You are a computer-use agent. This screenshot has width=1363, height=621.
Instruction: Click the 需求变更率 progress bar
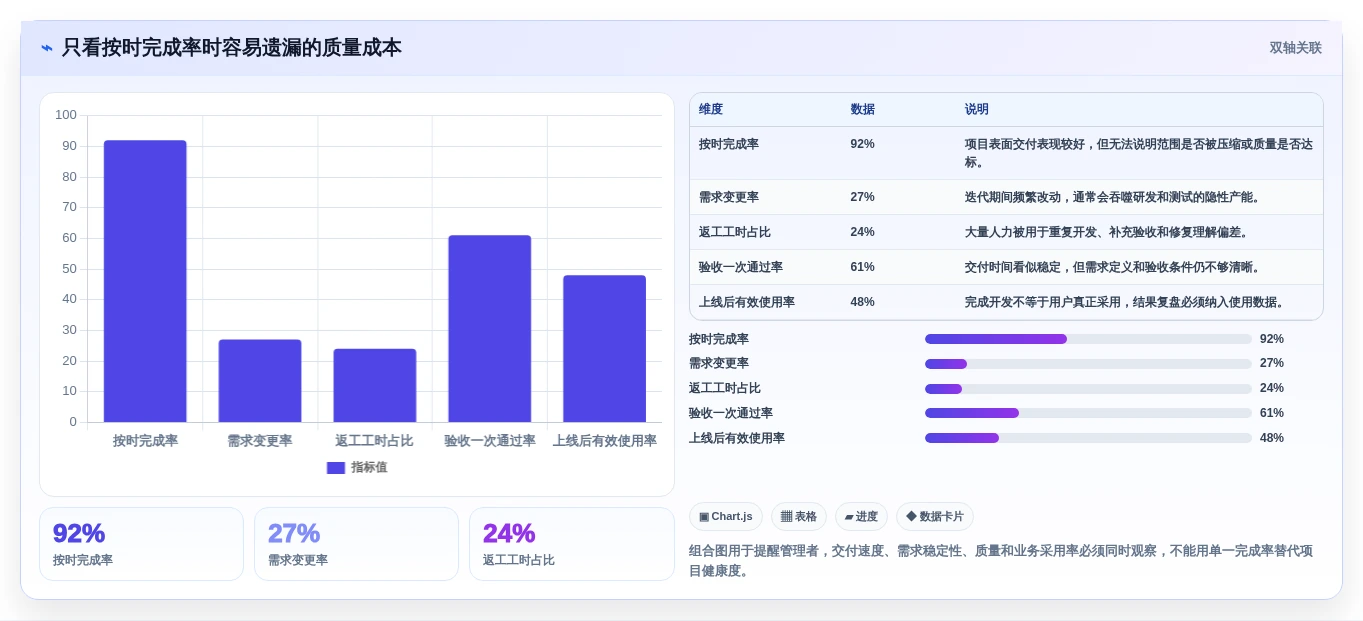(1088, 364)
